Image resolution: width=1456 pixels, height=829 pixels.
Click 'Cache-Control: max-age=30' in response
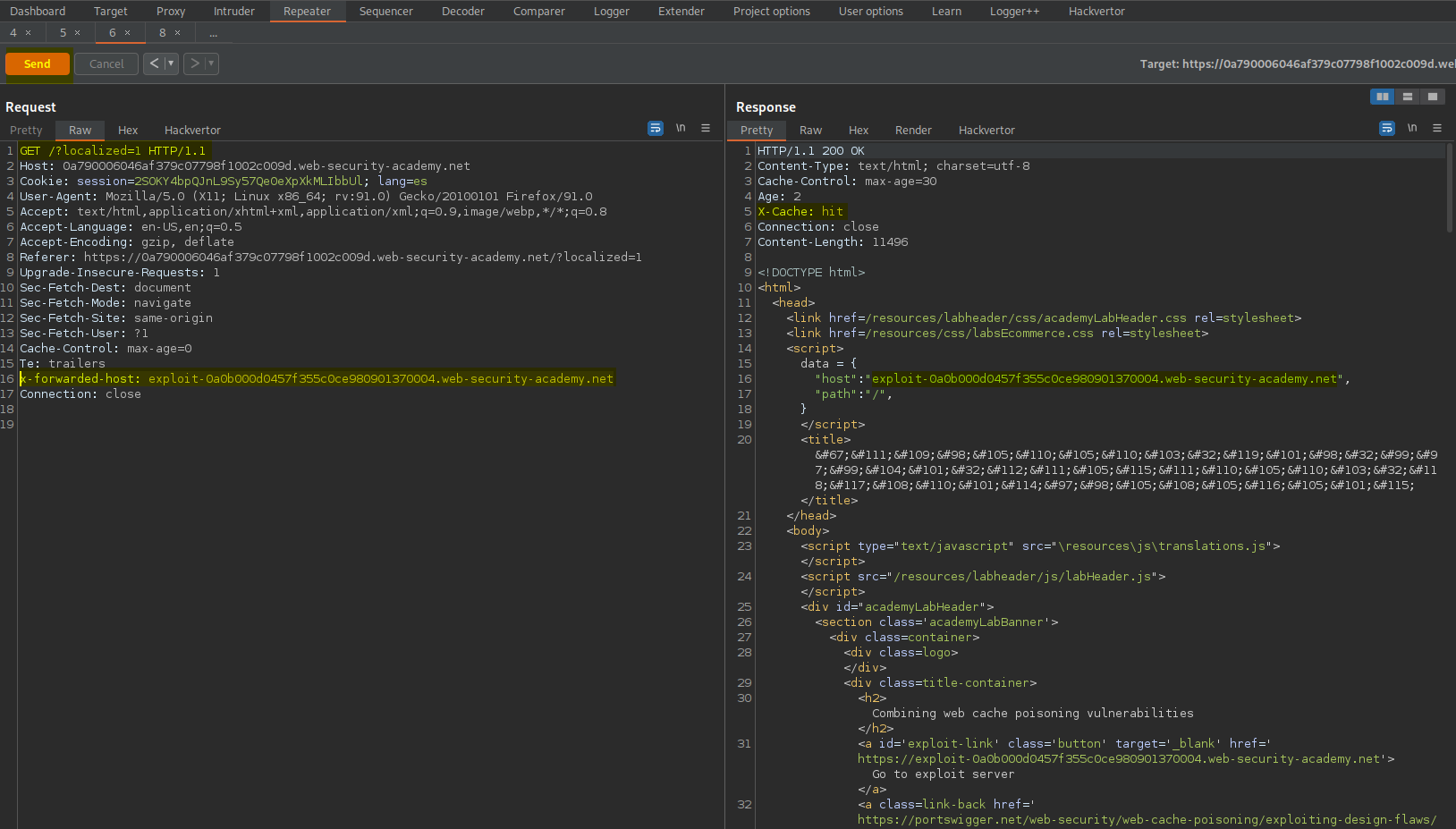click(x=847, y=182)
